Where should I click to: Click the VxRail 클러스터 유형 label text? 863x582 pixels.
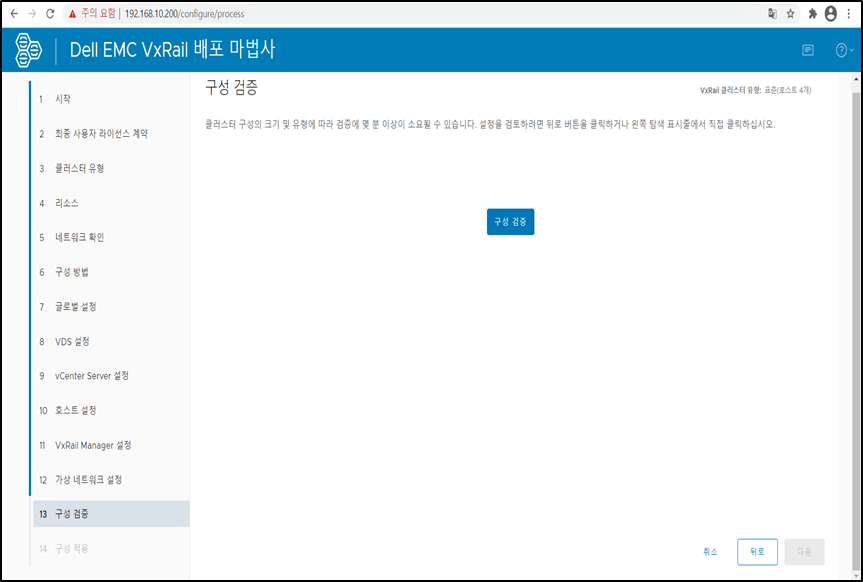730,90
